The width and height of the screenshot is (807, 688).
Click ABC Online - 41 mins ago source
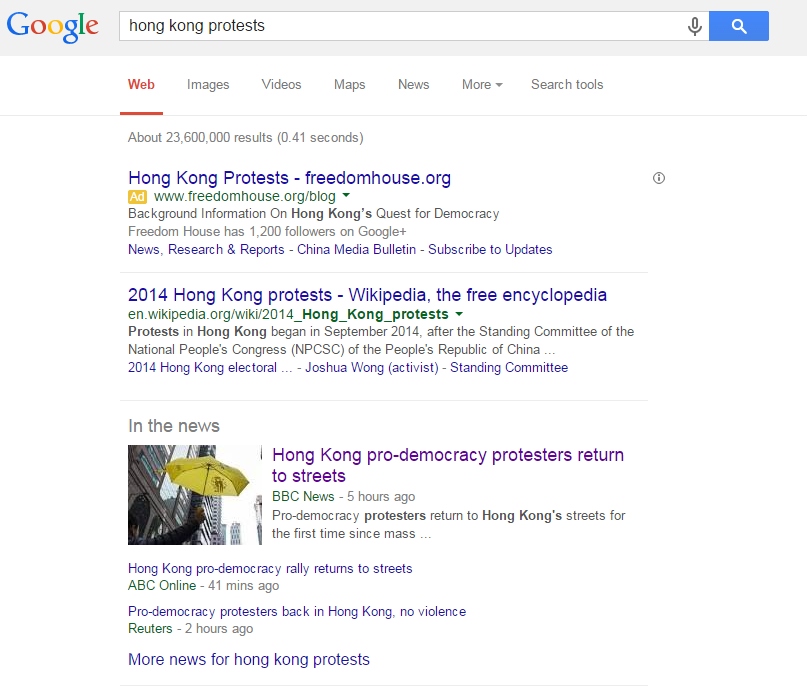203,586
